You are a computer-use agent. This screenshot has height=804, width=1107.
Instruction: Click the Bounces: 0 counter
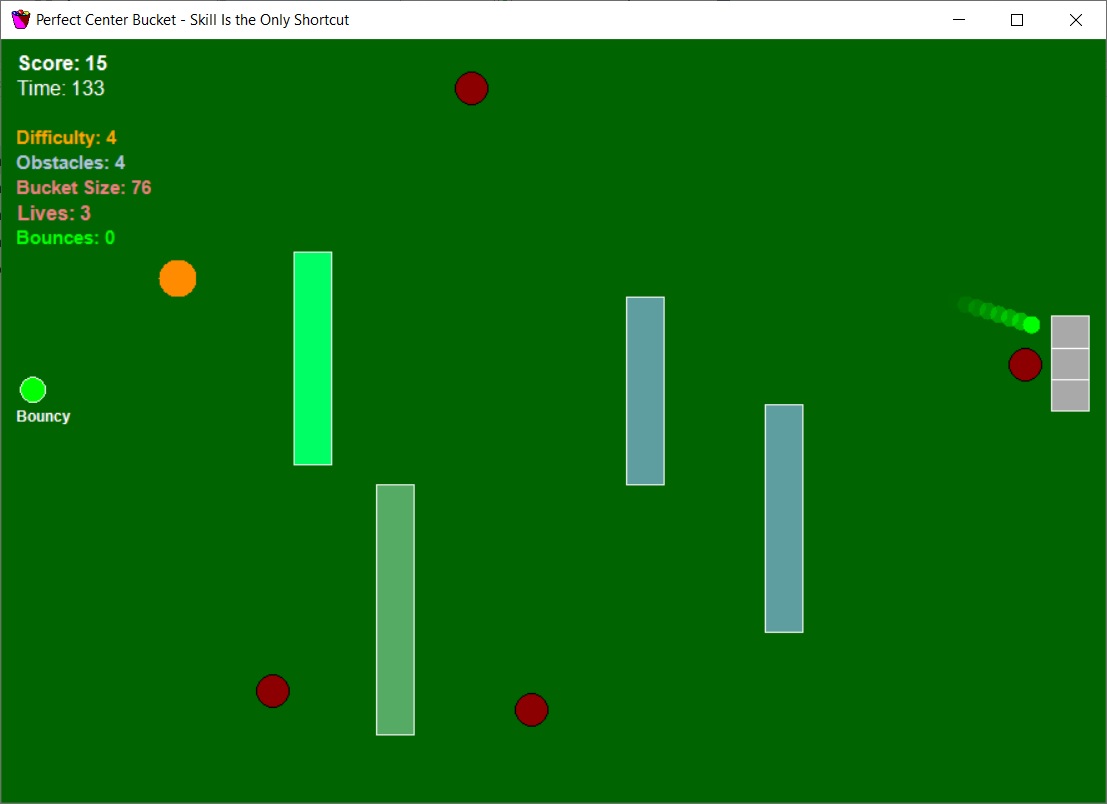pos(66,238)
